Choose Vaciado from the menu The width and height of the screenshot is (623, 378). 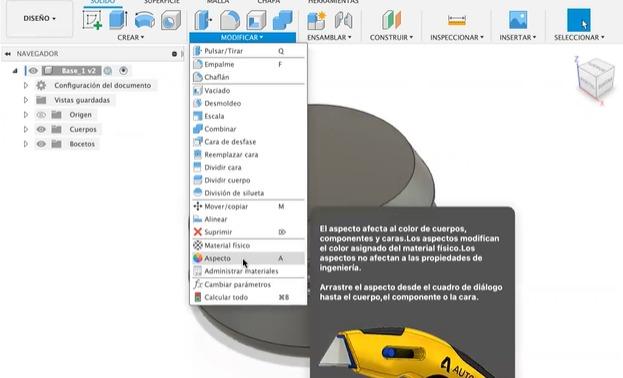coord(248,91)
